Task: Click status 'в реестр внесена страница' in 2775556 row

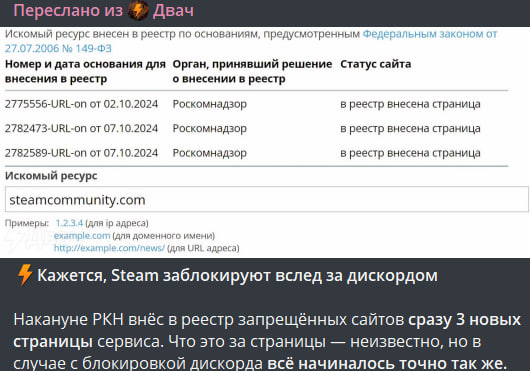Action: tap(410, 104)
